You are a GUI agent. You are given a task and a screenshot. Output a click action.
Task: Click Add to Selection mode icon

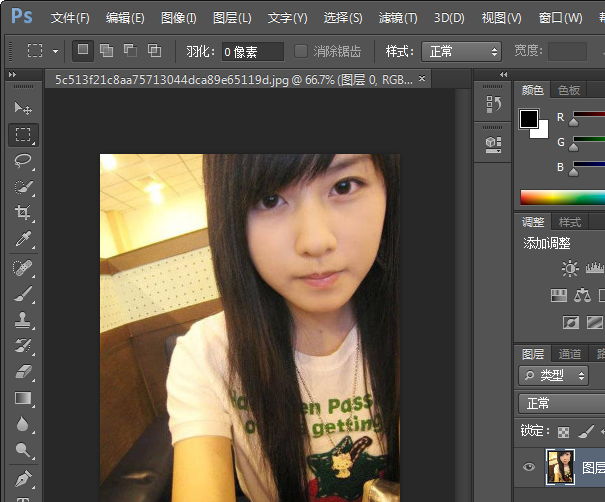click(106, 51)
